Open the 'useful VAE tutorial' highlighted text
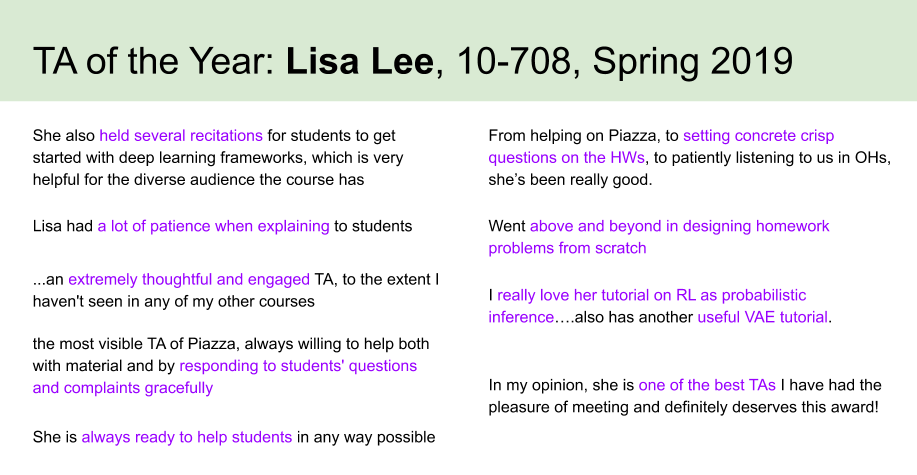The image size is (917, 475). click(763, 317)
